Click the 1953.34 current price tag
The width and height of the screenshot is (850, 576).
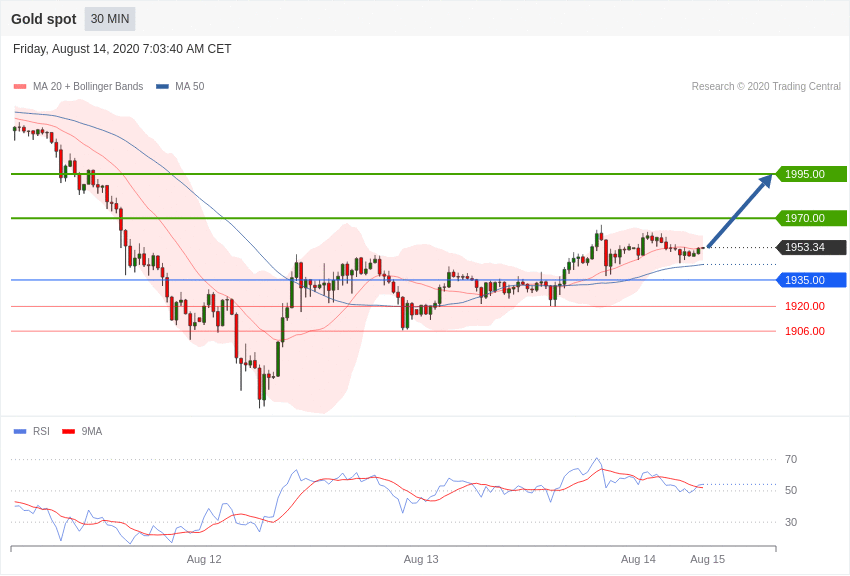812,247
